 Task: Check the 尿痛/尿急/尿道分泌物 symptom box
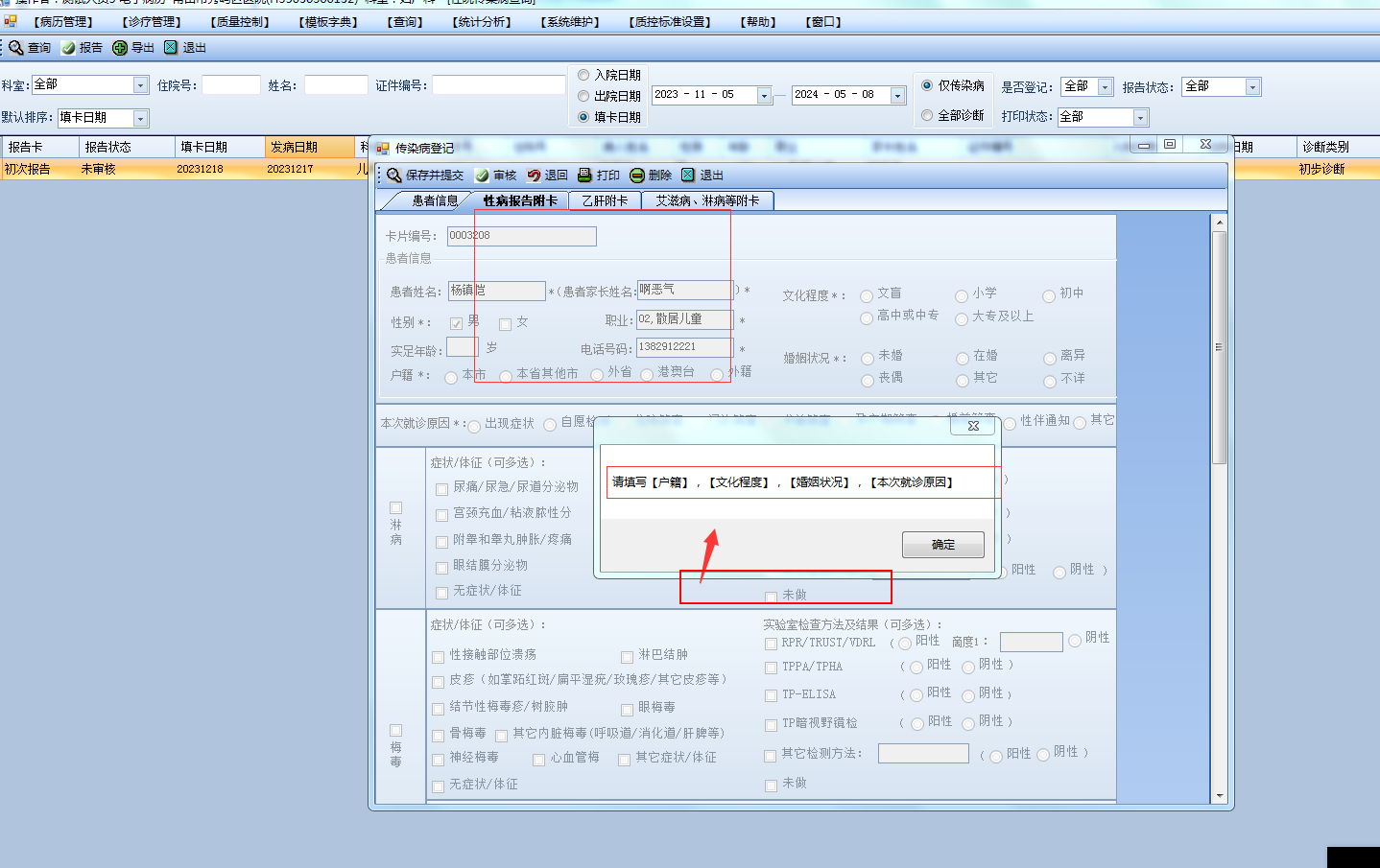(442, 489)
